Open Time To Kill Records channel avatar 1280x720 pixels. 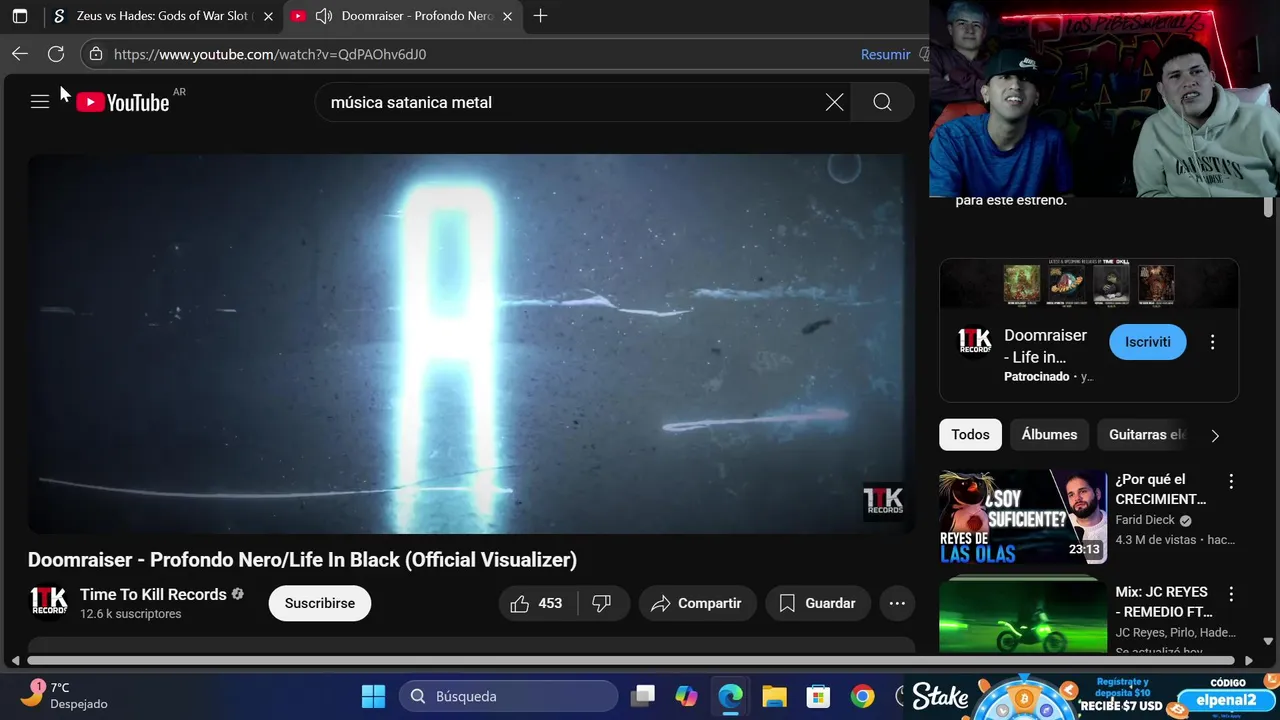pyautogui.click(x=48, y=603)
